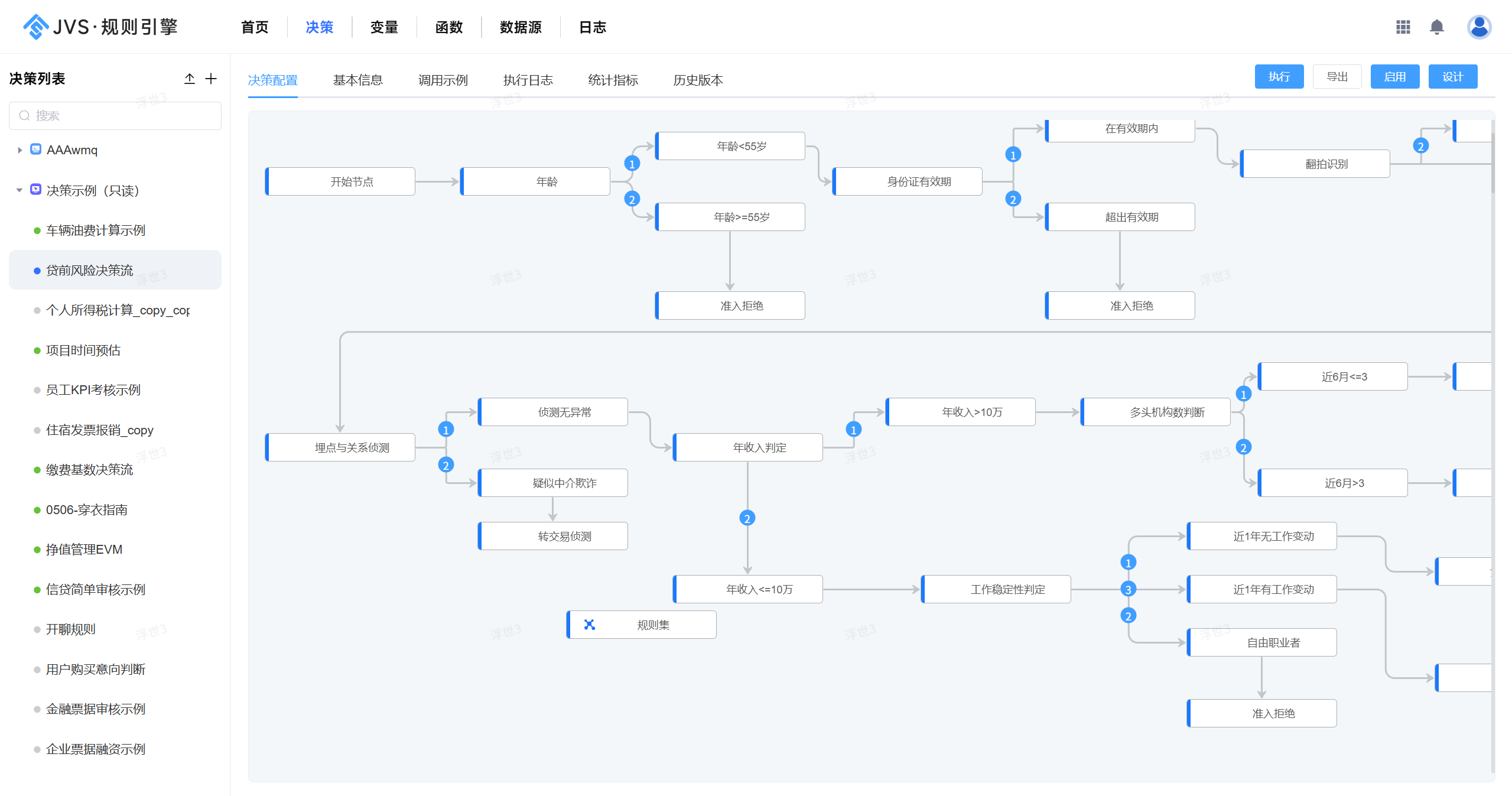Click branch badge 3 after 工作稳定性判定
The height and width of the screenshot is (796, 1512).
(x=1128, y=589)
